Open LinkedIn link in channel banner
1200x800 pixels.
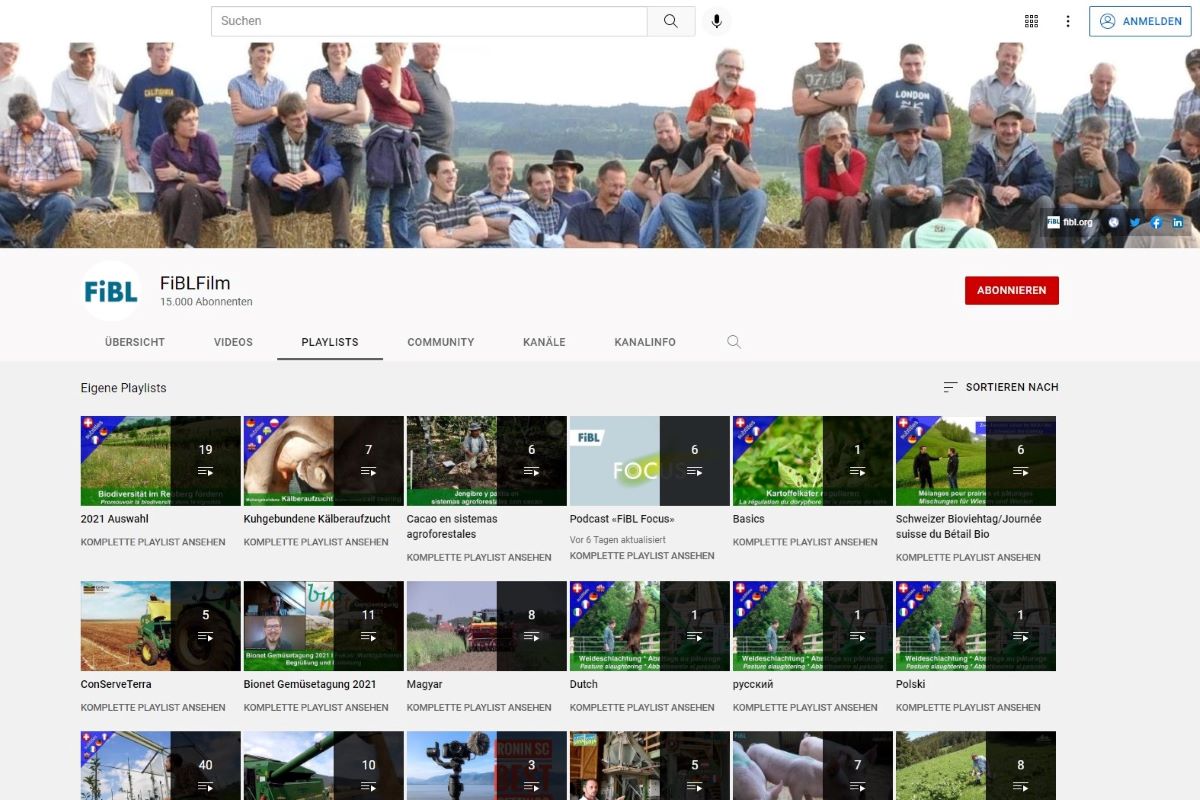click(1178, 222)
